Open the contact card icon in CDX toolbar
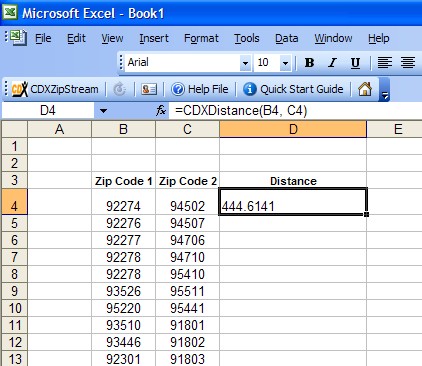The image size is (422, 366). tap(149, 89)
